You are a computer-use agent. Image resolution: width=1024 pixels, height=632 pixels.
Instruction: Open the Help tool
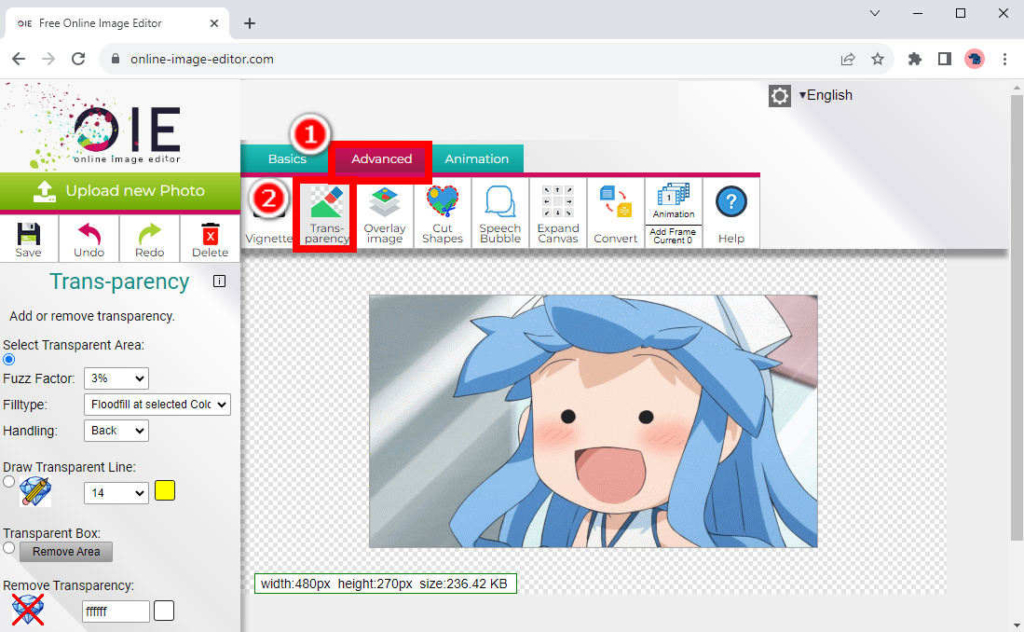[x=731, y=210]
